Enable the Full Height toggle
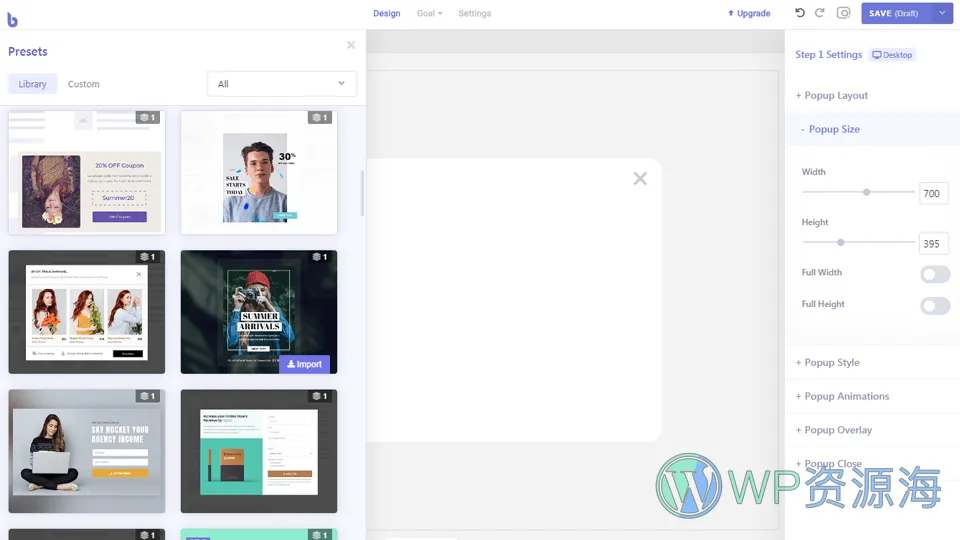The image size is (960, 540). pyautogui.click(x=934, y=306)
